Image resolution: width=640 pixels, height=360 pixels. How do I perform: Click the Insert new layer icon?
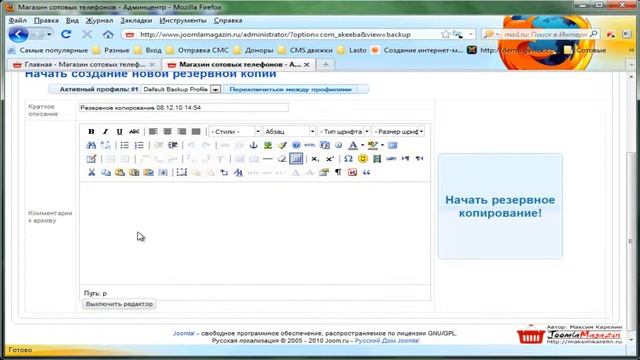coord(182,172)
